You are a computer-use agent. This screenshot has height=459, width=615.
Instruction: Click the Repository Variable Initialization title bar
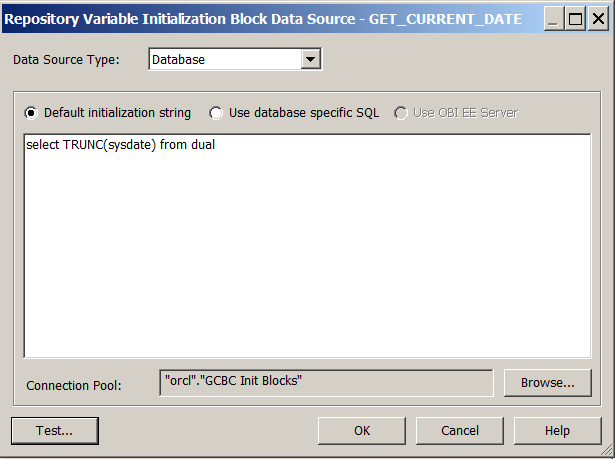[263, 19]
